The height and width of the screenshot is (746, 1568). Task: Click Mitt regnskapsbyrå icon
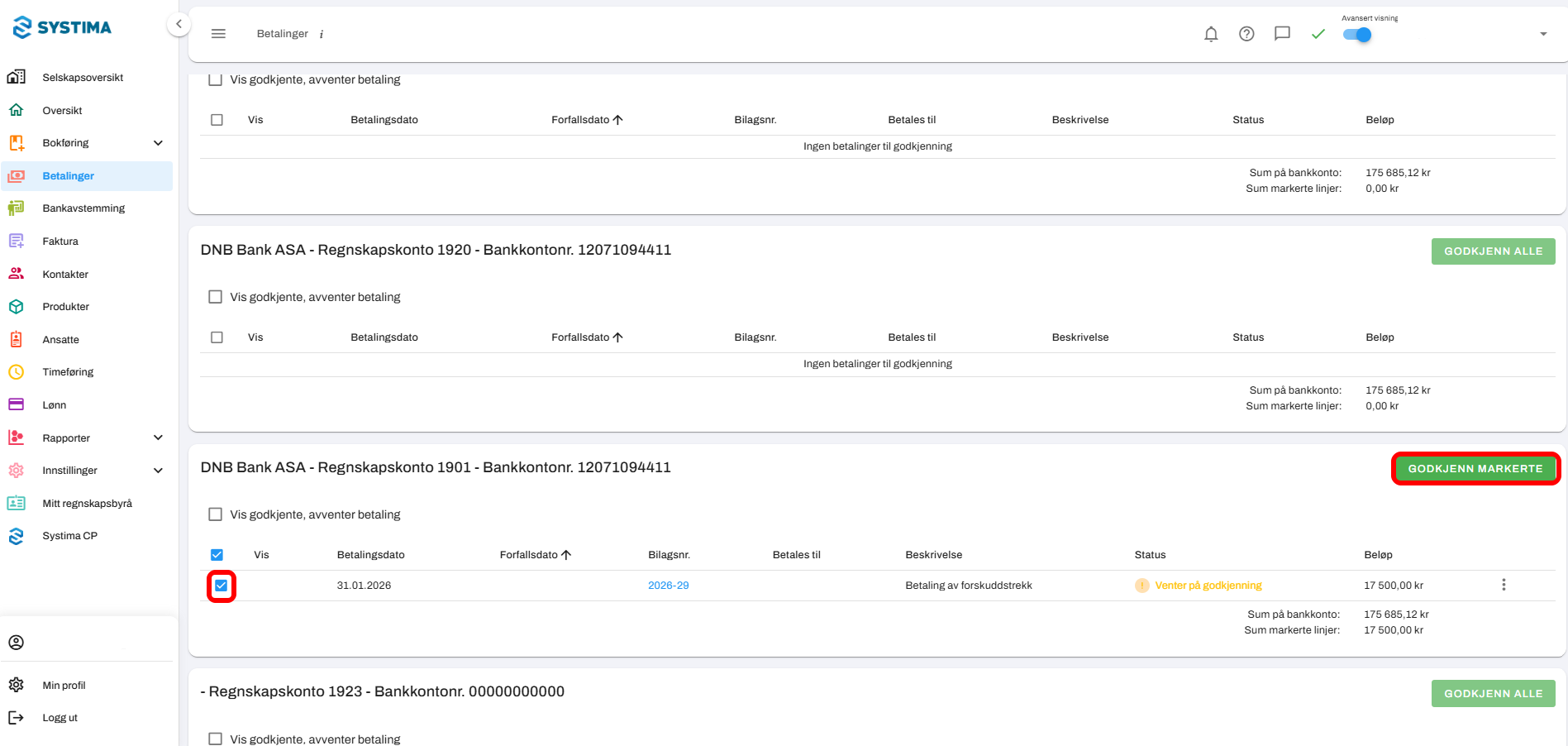[x=16, y=503]
